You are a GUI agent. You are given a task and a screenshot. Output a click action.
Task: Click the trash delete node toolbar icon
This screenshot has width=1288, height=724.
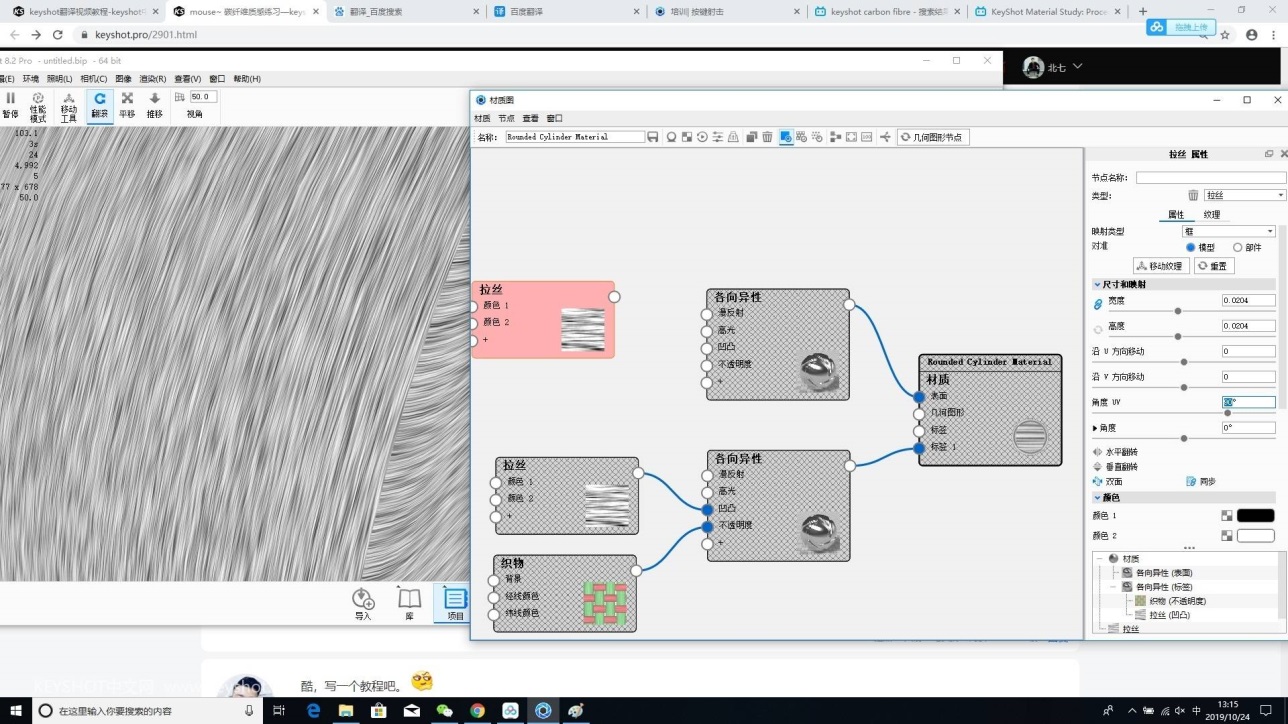click(x=767, y=137)
